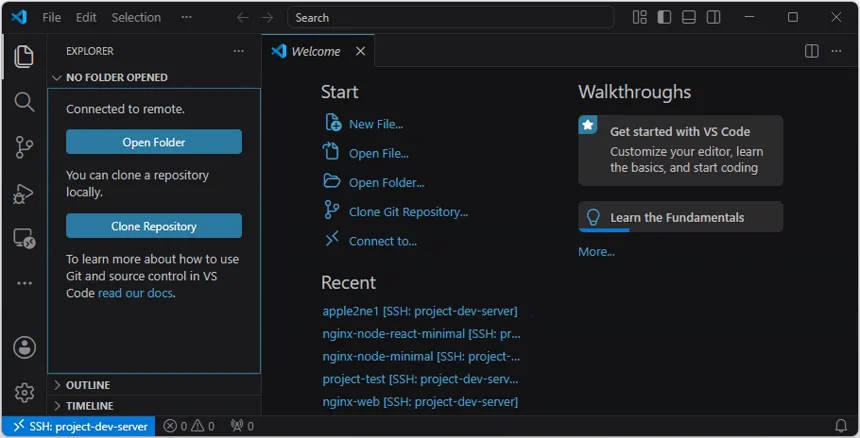The width and height of the screenshot is (860, 438).
Task: Open editor More Actions ellipsis
Action: coord(836,51)
